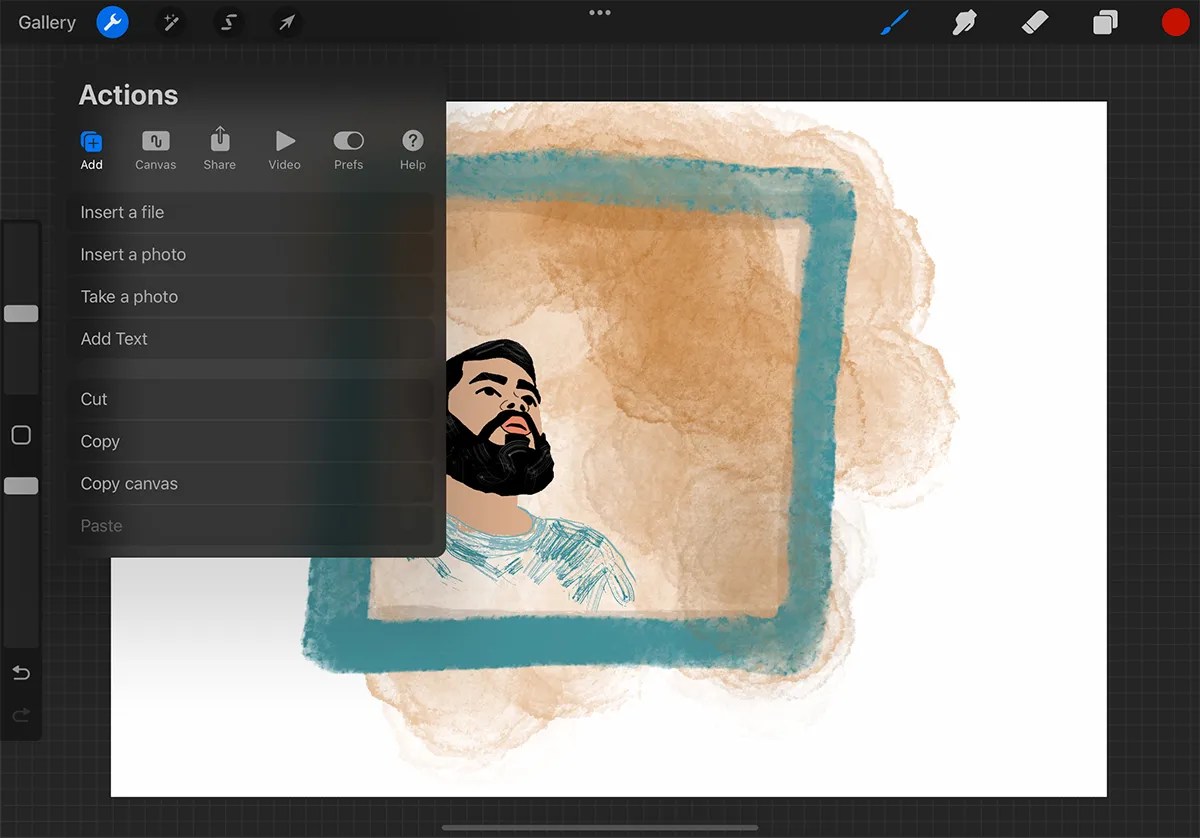Open the Prefs tab
The image size is (1200, 838).
348,150
